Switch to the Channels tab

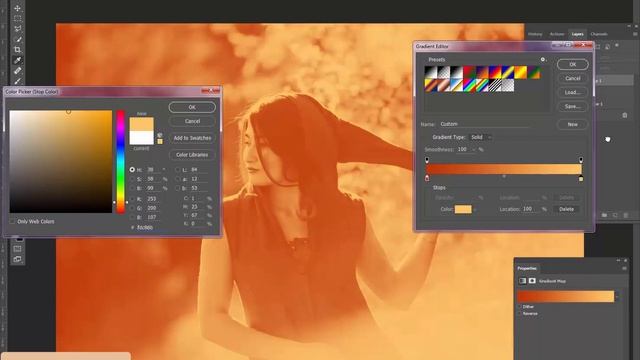click(x=599, y=34)
